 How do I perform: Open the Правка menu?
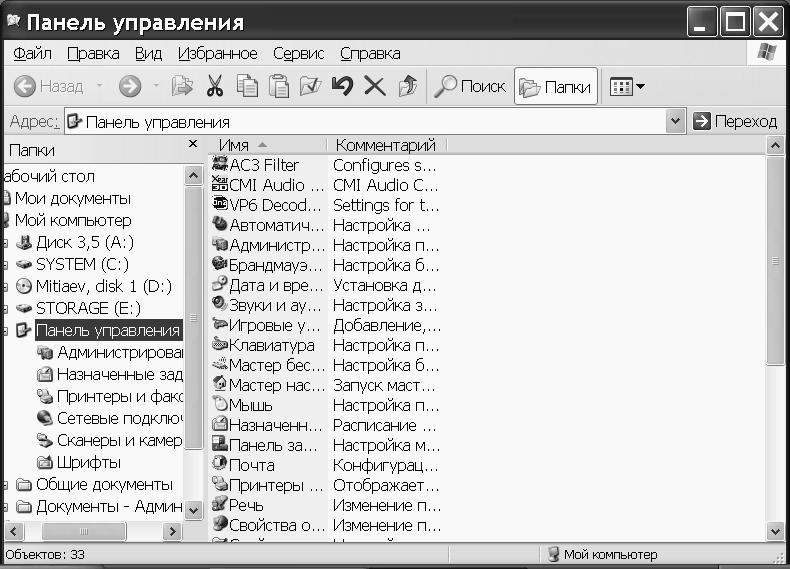click(x=93, y=53)
